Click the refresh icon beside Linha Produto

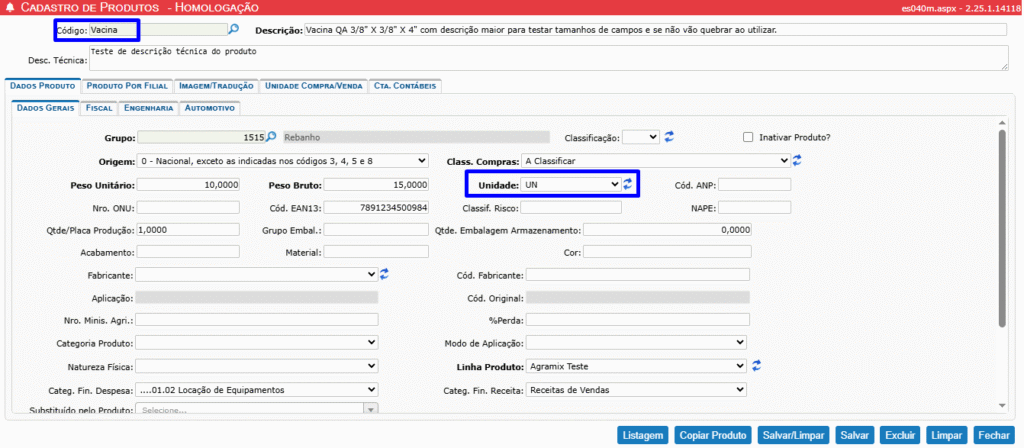(x=757, y=366)
